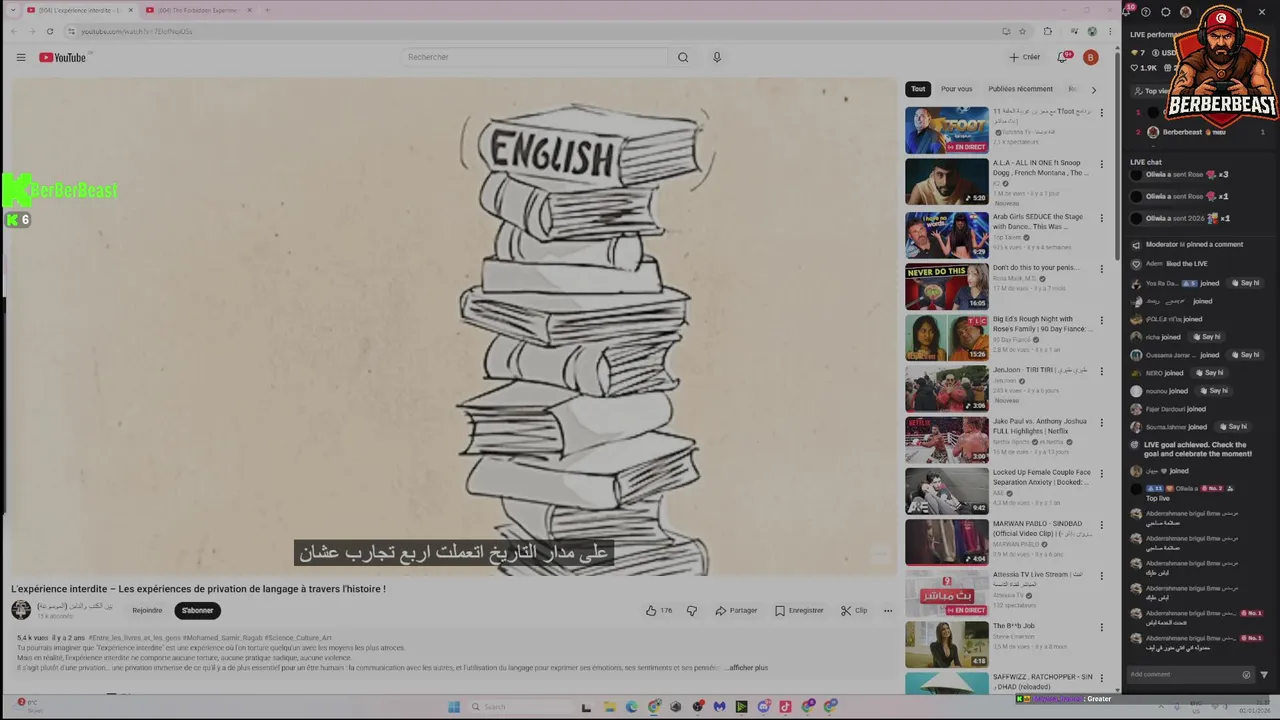Open options for Jake Paul vs. Joshua video

1102,423
